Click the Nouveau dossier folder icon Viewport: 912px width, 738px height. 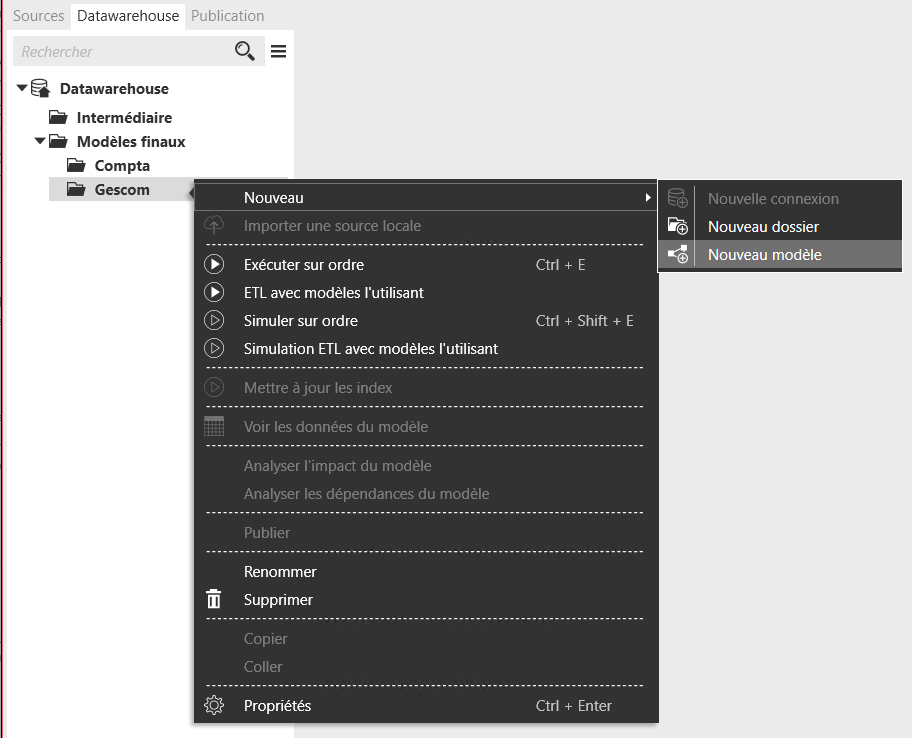click(x=678, y=227)
